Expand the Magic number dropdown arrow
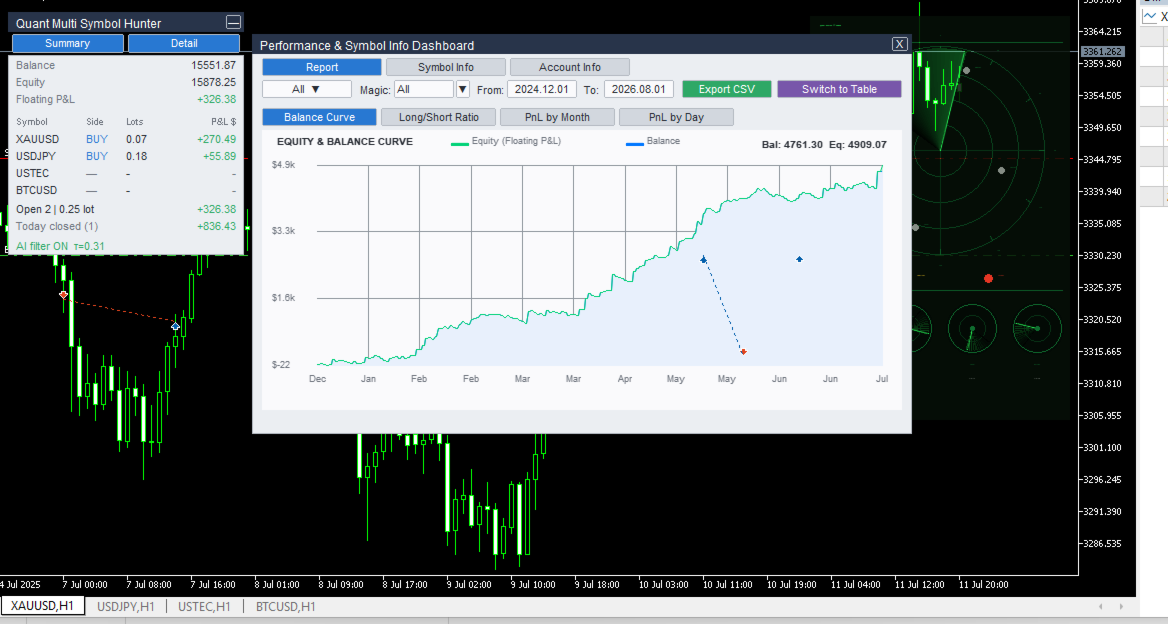The height and width of the screenshot is (624, 1168). click(463, 89)
